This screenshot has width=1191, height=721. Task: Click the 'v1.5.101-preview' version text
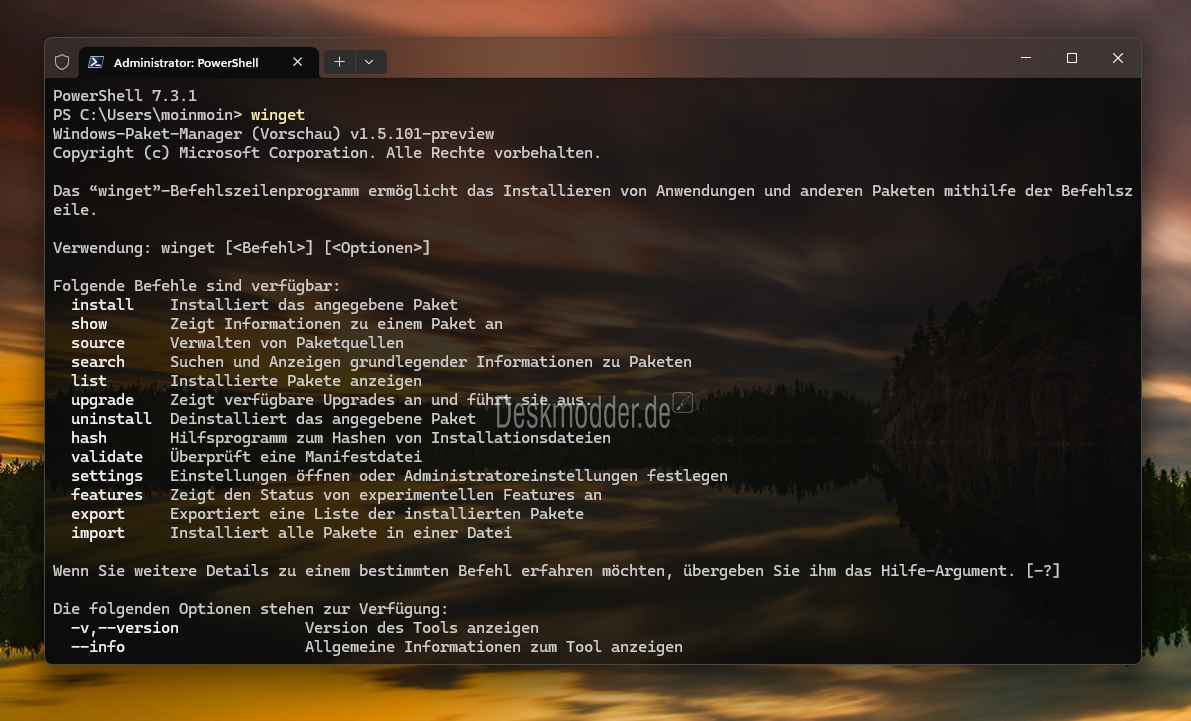point(422,134)
